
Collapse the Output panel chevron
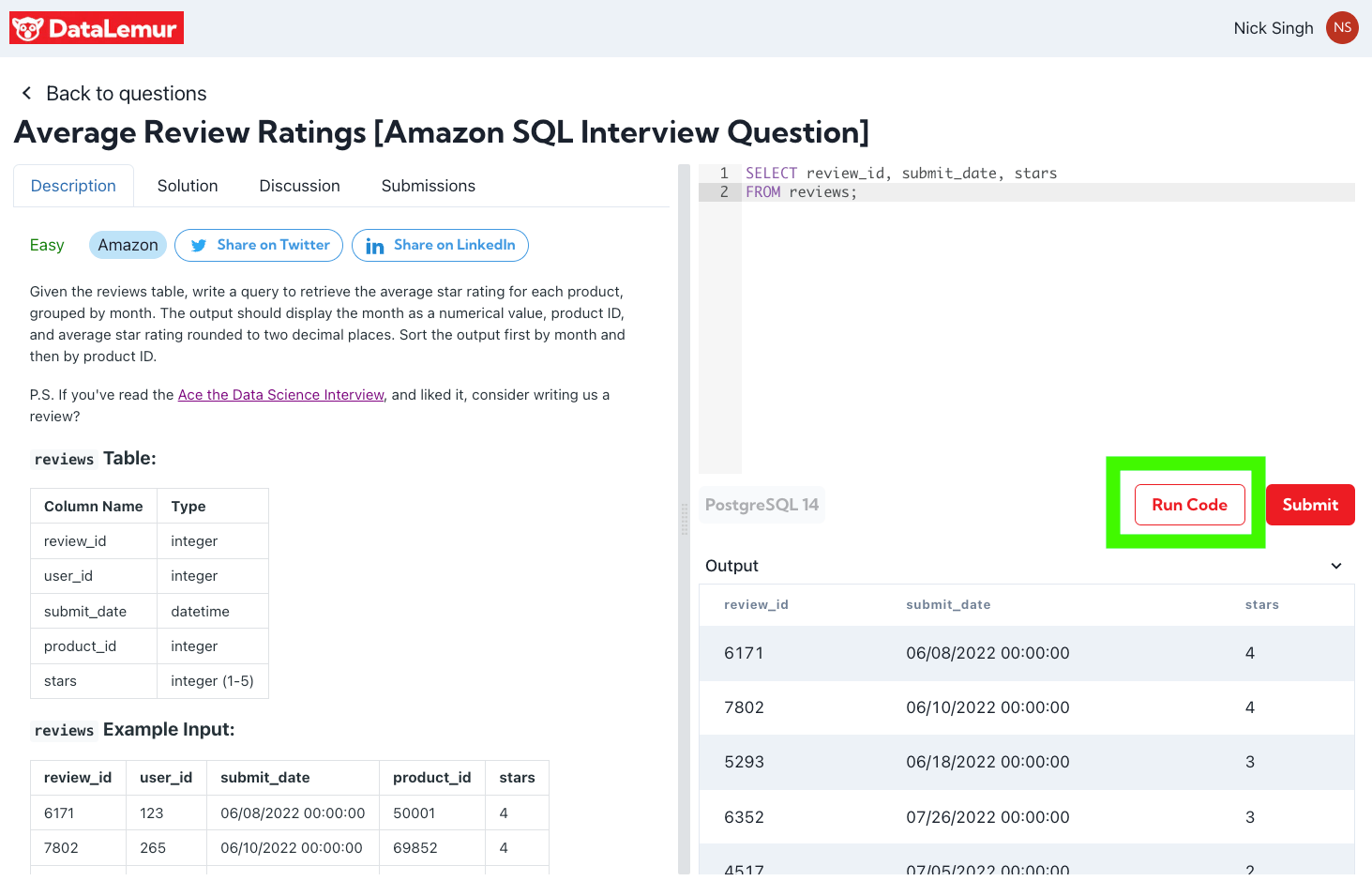1335,566
